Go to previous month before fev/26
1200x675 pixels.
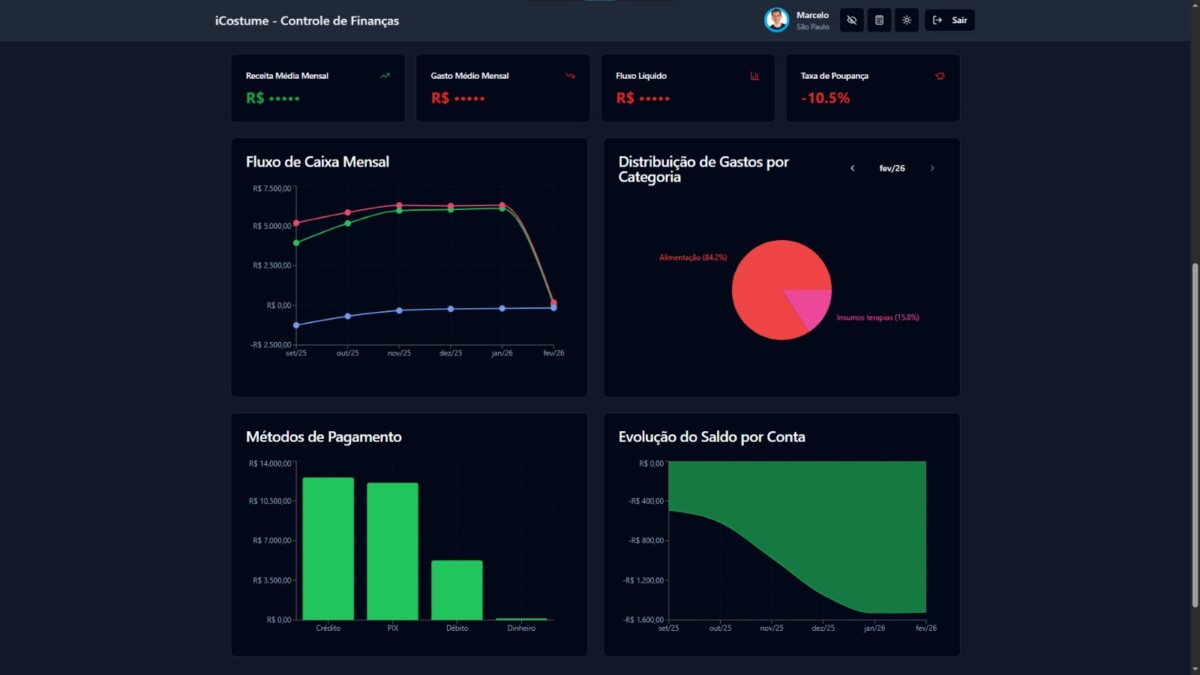tap(852, 168)
